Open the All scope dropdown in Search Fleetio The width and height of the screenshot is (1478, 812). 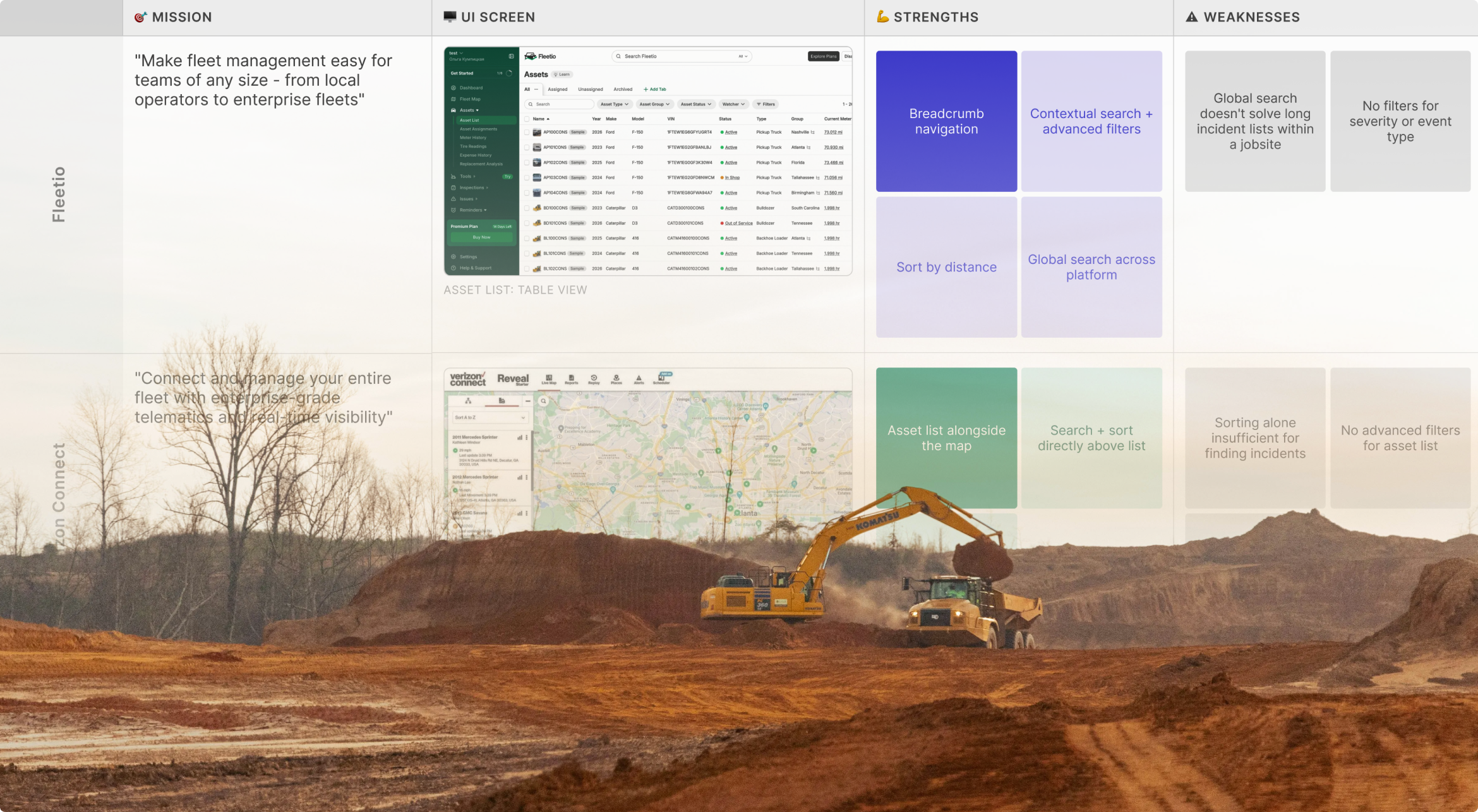point(743,56)
